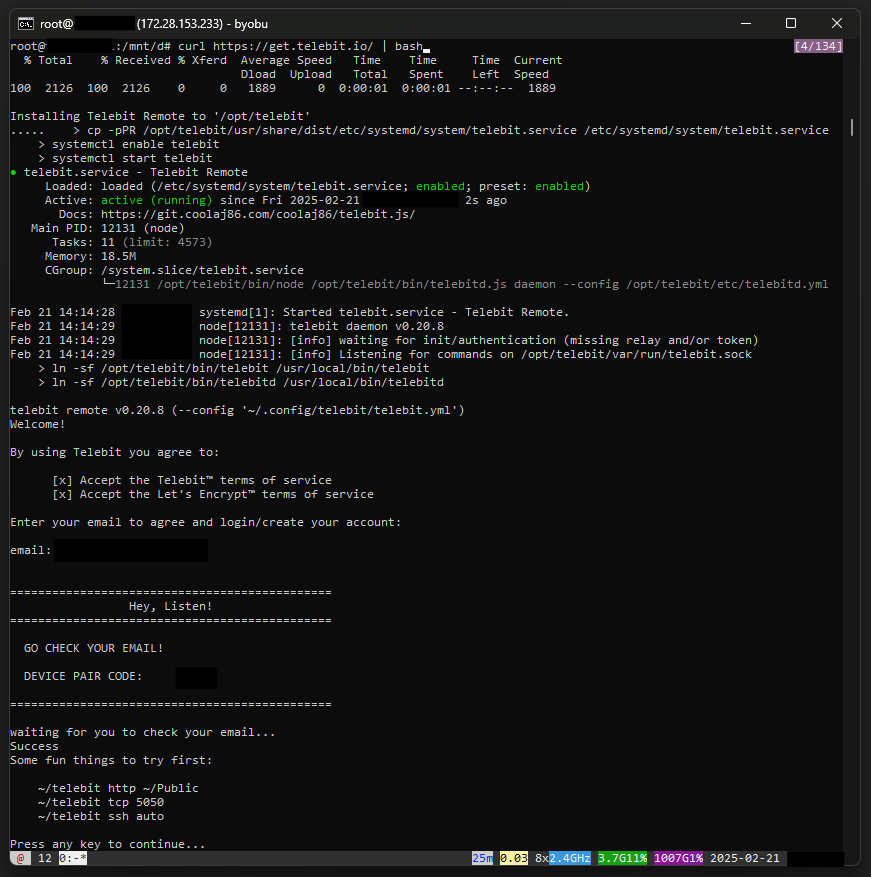The width and height of the screenshot is (871, 877).
Task: Click the '1007G1%' disk usage indicator
Action: 678,858
